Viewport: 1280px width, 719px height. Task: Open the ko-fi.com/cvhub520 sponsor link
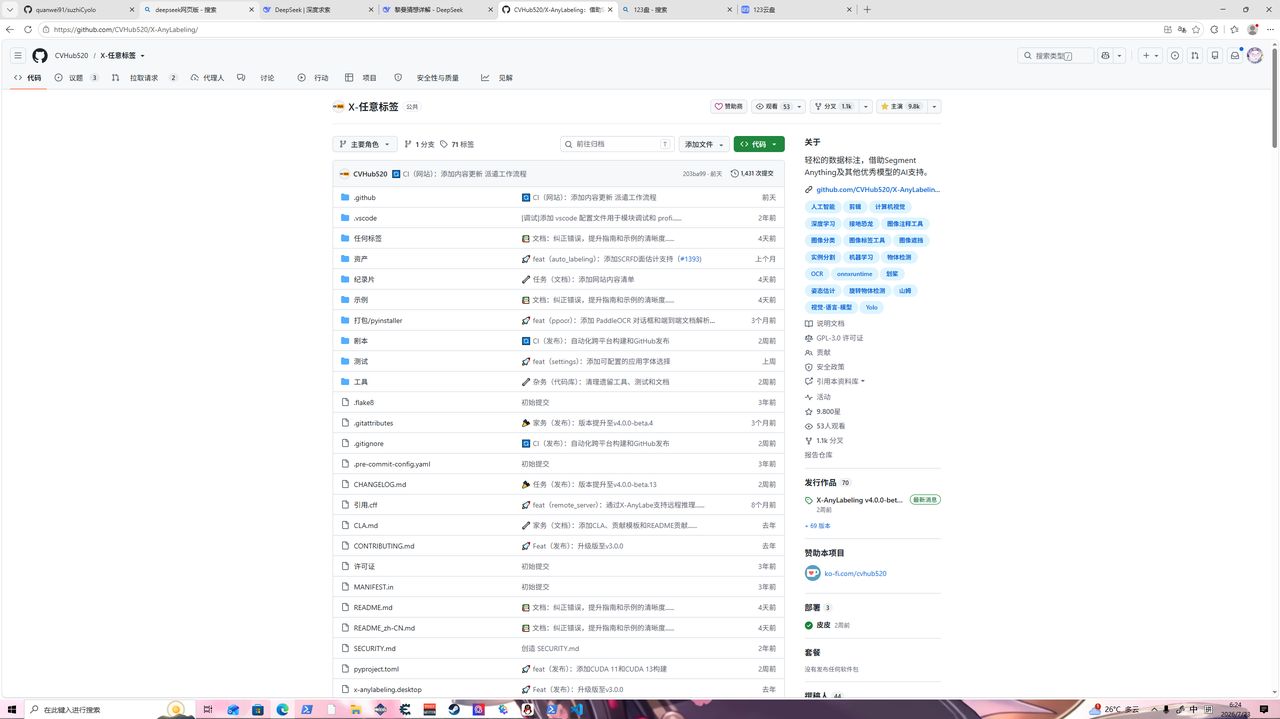855,574
